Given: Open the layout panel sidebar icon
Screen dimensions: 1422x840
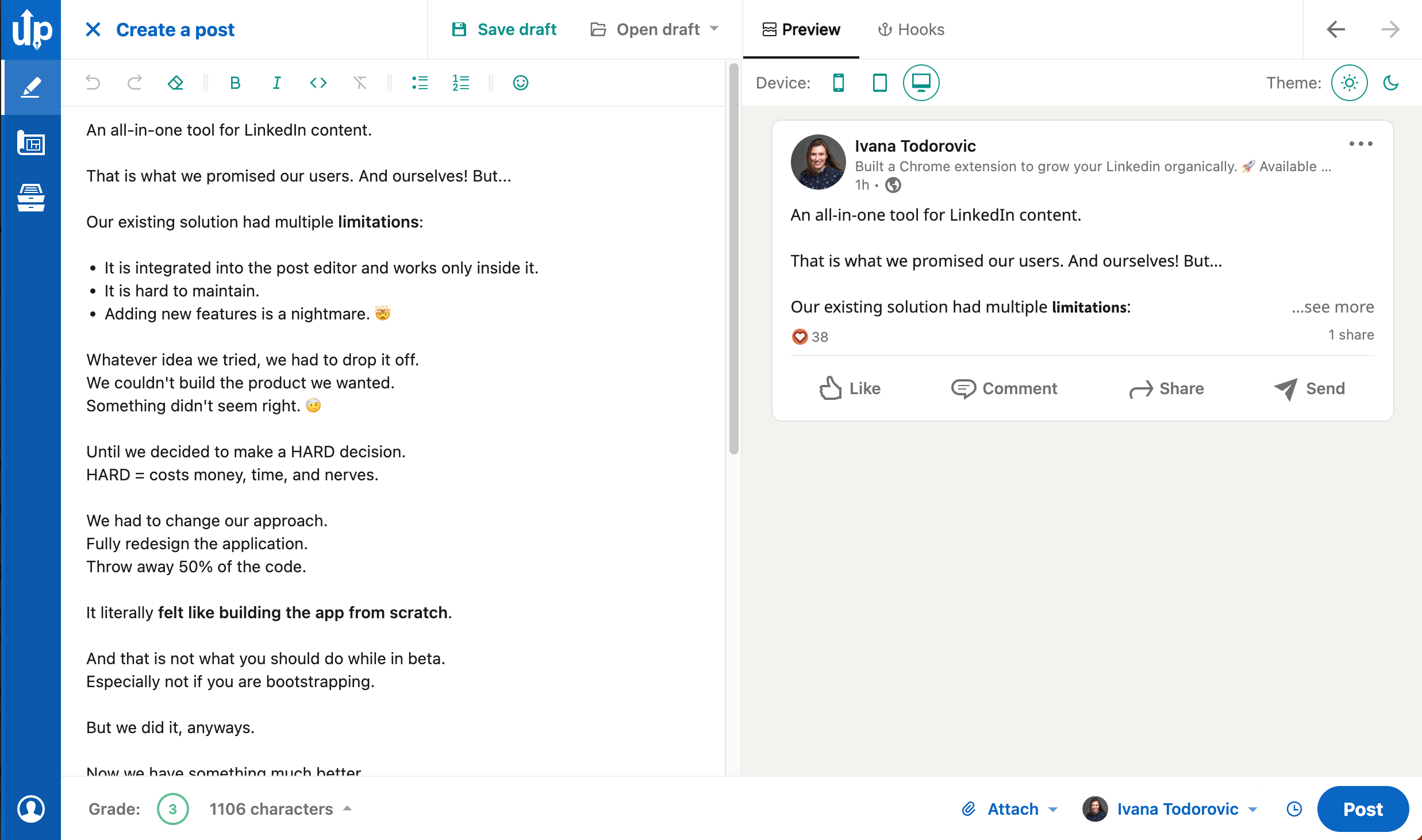Looking at the screenshot, I should click(x=31, y=143).
